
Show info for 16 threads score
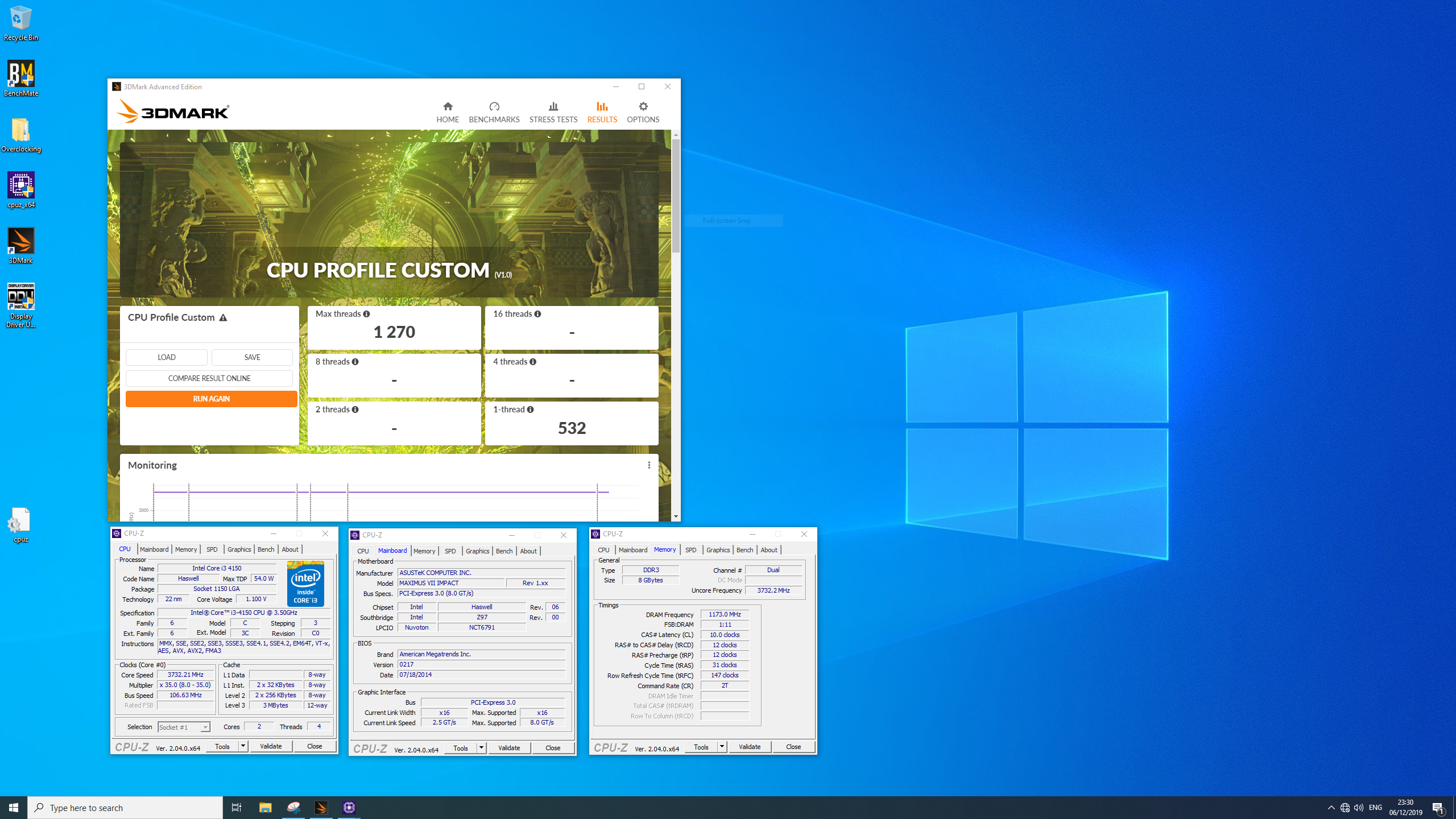(537, 314)
